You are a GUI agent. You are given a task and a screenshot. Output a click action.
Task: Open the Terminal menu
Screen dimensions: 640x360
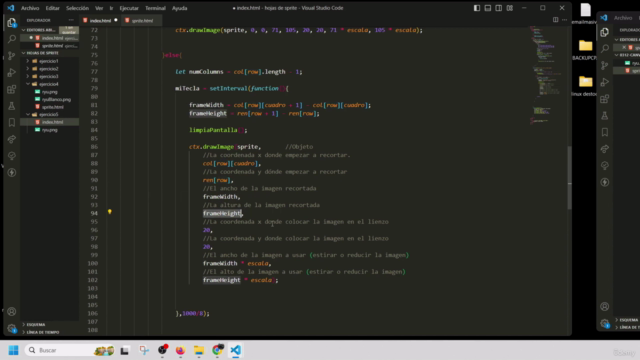(x=155, y=8)
